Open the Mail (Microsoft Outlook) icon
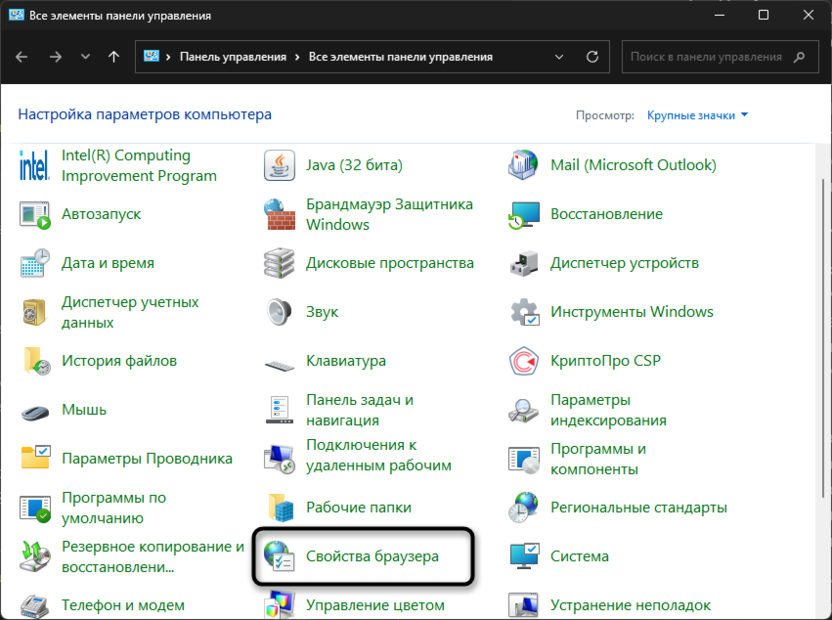Screen dimensions: 832x620 525,165
